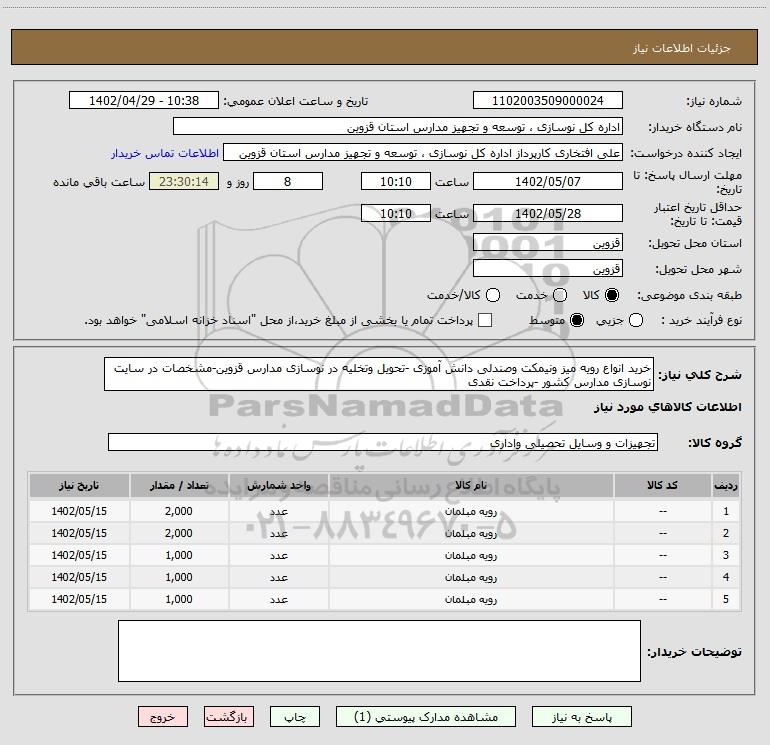The image size is (770, 745).
Task: Select the جزیی purchase type radio
Action: [x=636, y=320]
